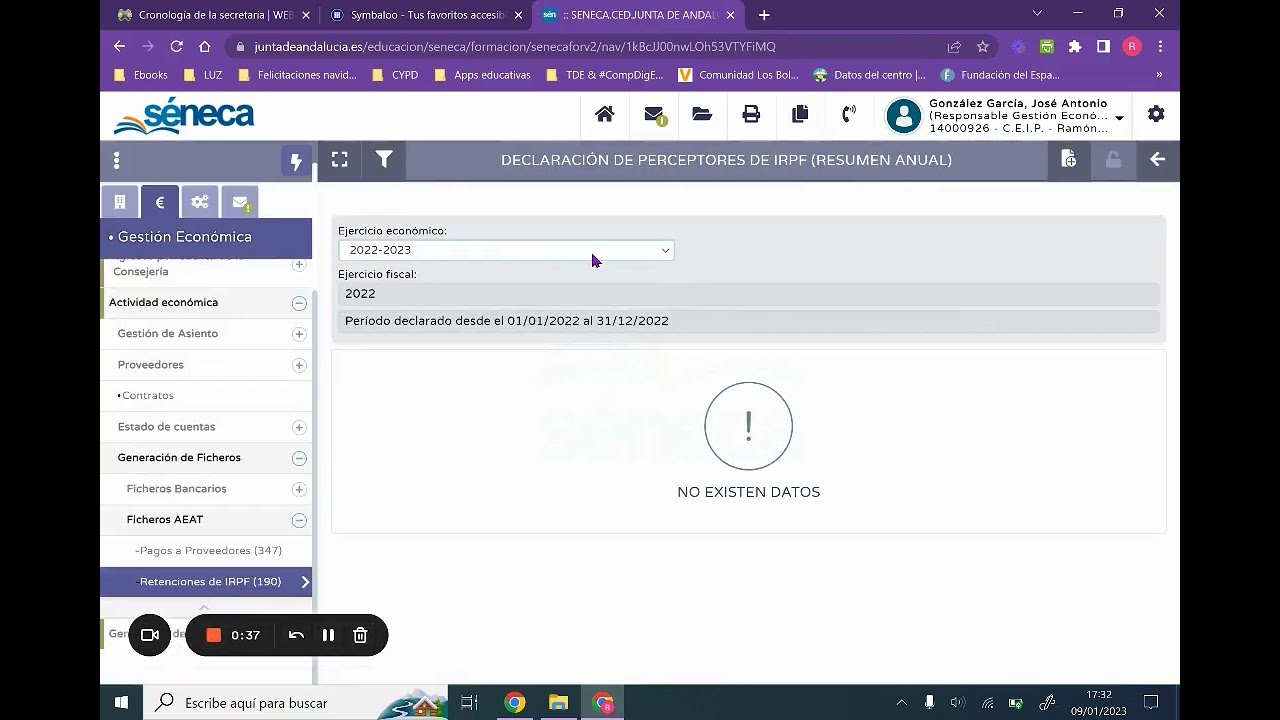The image size is (1280, 720).
Task: Open Task View on taskbar
Action: point(469,703)
